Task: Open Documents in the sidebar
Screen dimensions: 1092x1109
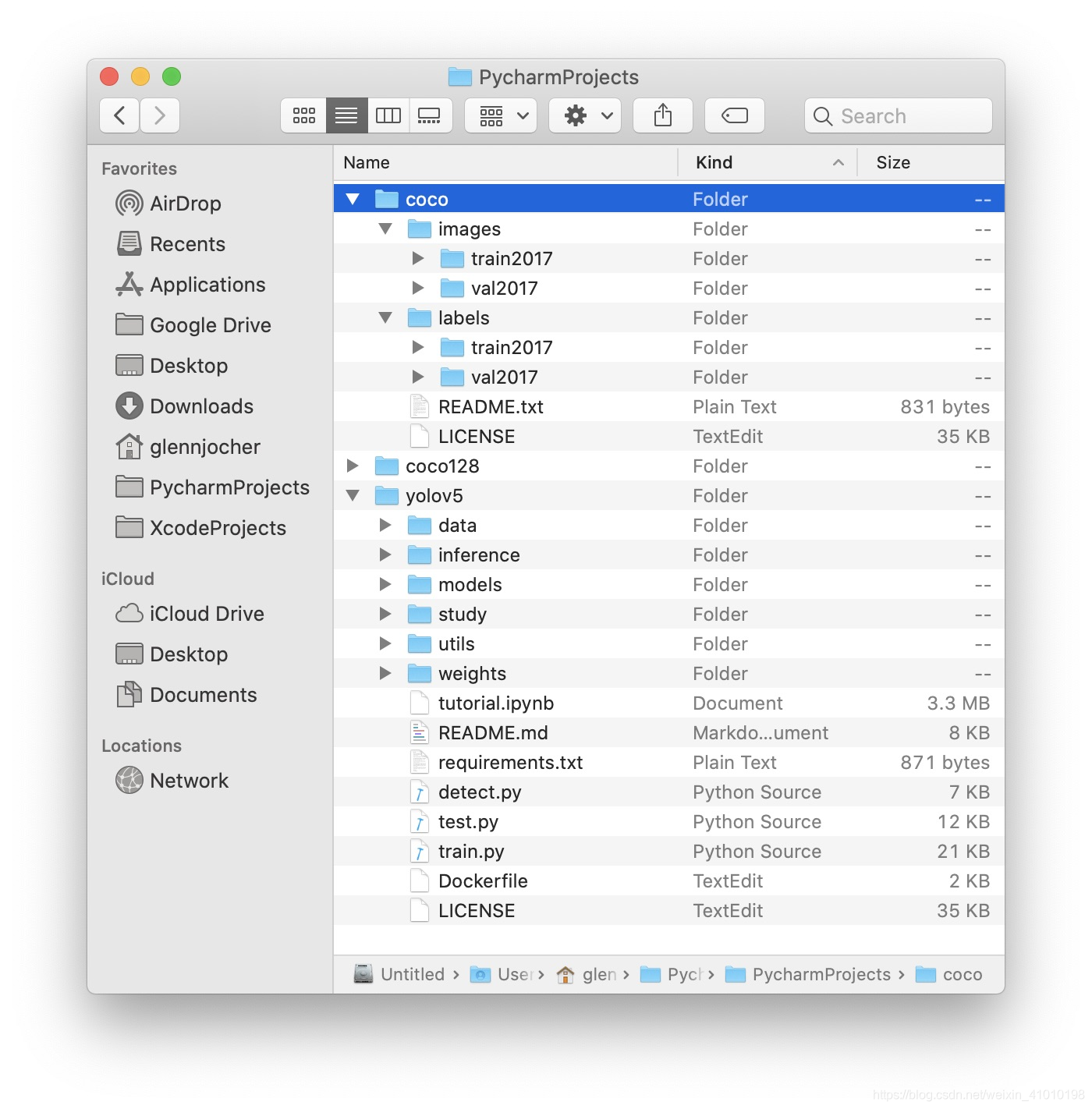Action: 186,695
